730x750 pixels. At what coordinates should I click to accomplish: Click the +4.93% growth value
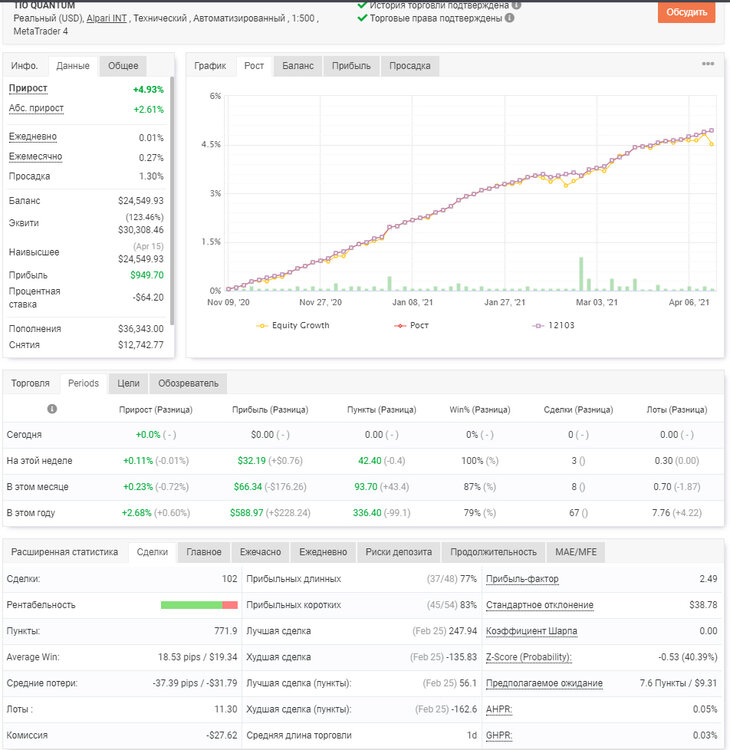point(148,89)
